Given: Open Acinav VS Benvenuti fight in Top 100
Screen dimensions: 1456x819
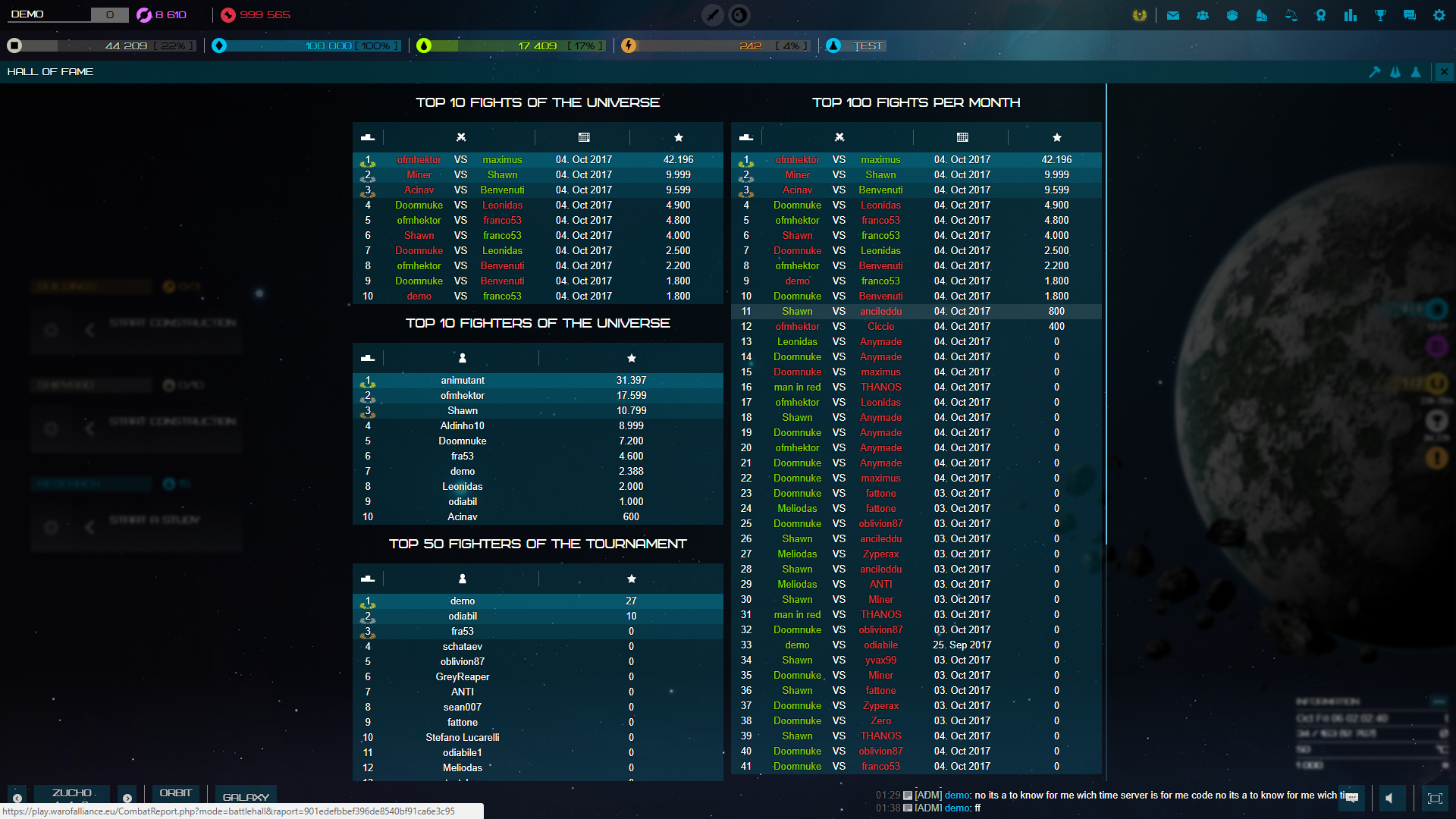Looking at the screenshot, I should pyautogui.click(x=916, y=190).
